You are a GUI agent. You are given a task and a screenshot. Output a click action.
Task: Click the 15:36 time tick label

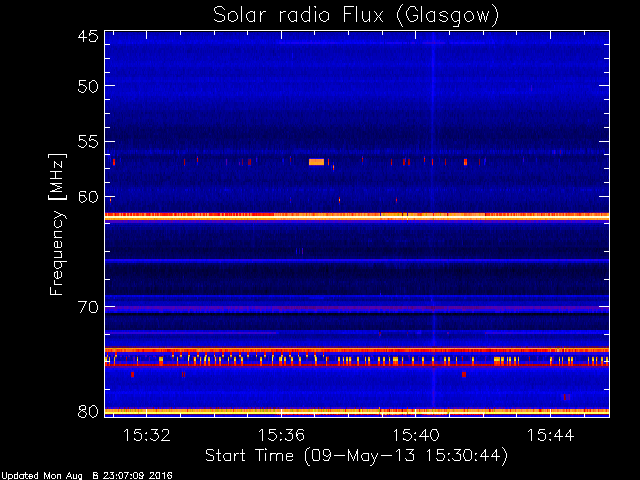(x=281, y=436)
